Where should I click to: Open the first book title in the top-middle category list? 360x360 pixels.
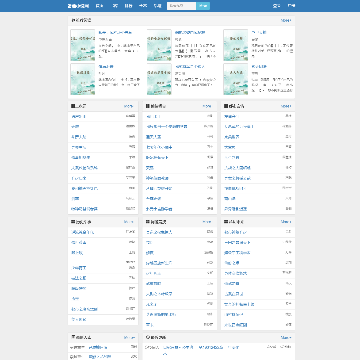click(x=154, y=116)
